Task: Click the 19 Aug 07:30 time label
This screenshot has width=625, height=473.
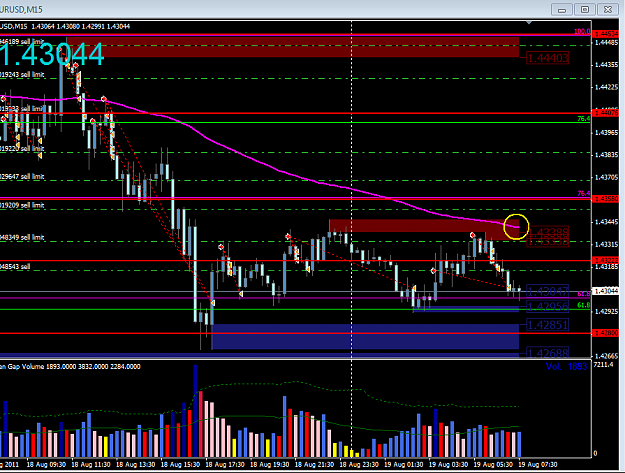Action: (537, 465)
